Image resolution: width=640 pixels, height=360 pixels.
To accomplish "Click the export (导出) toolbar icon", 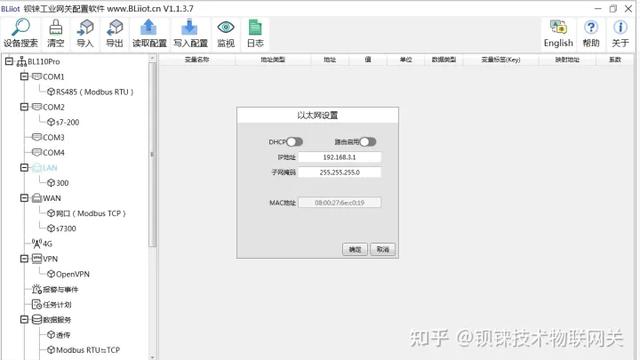I will point(115,33).
